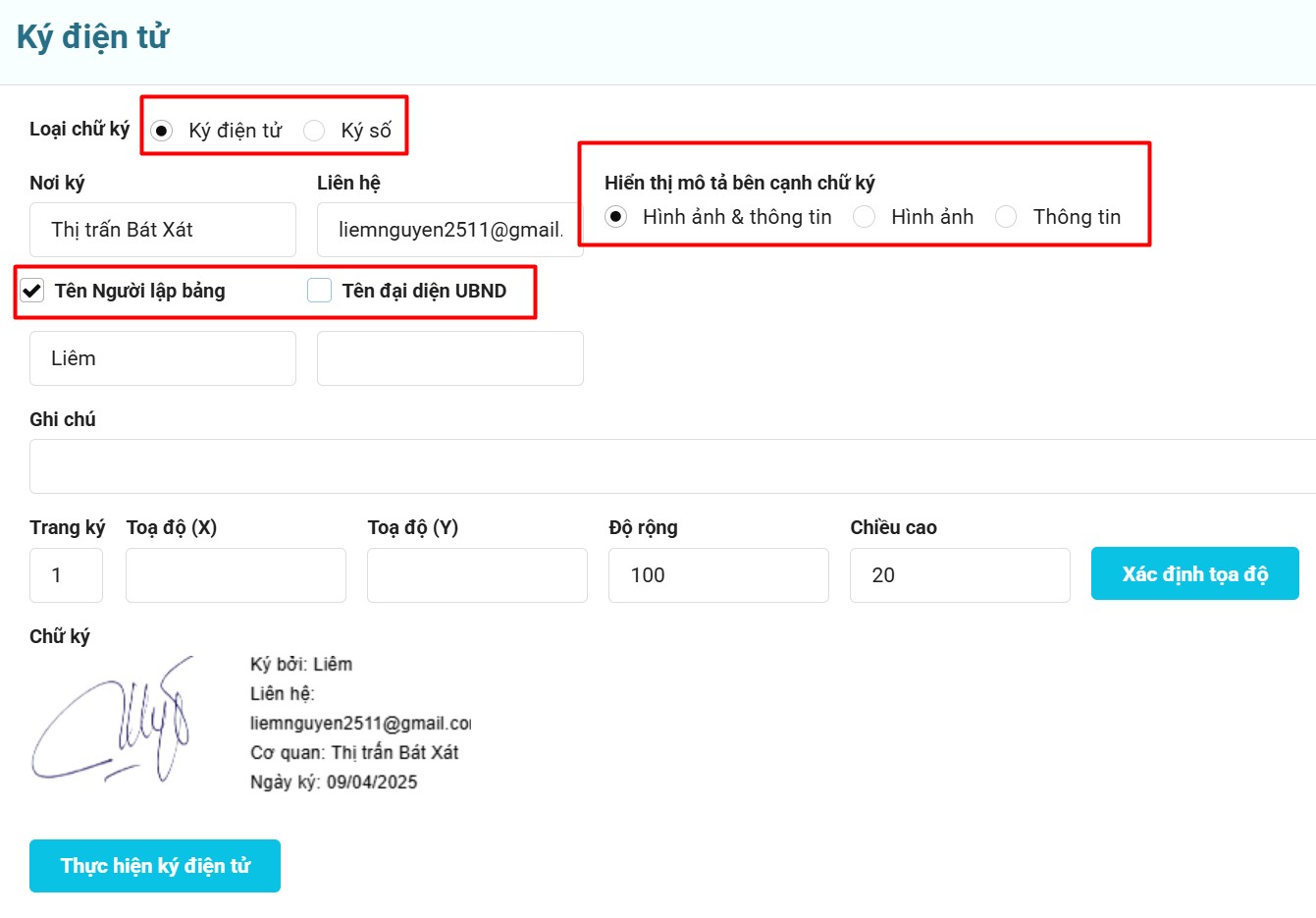Select Hình ảnh & thông tin display option

pos(615,217)
